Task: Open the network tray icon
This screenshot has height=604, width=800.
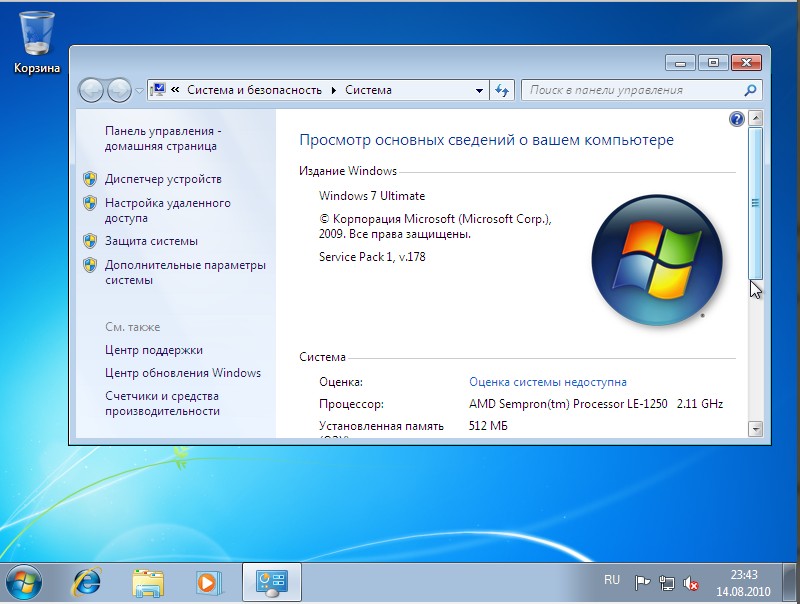Action: click(x=666, y=582)
